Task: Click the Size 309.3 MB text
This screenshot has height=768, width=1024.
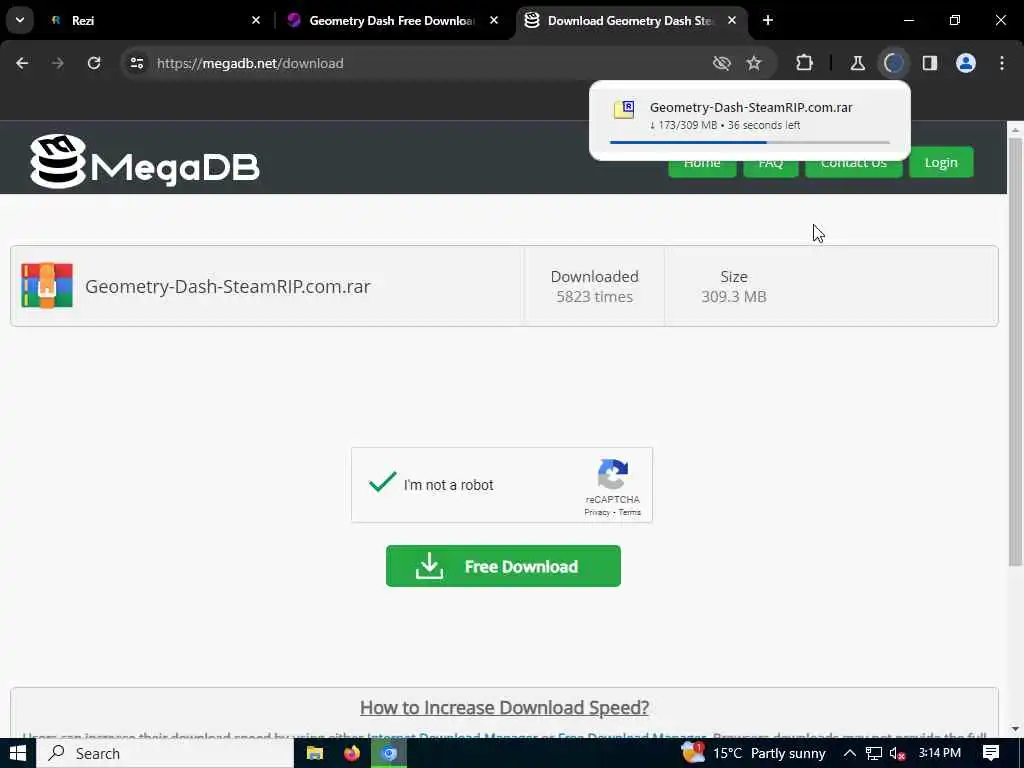Action: tap(734, 286)
